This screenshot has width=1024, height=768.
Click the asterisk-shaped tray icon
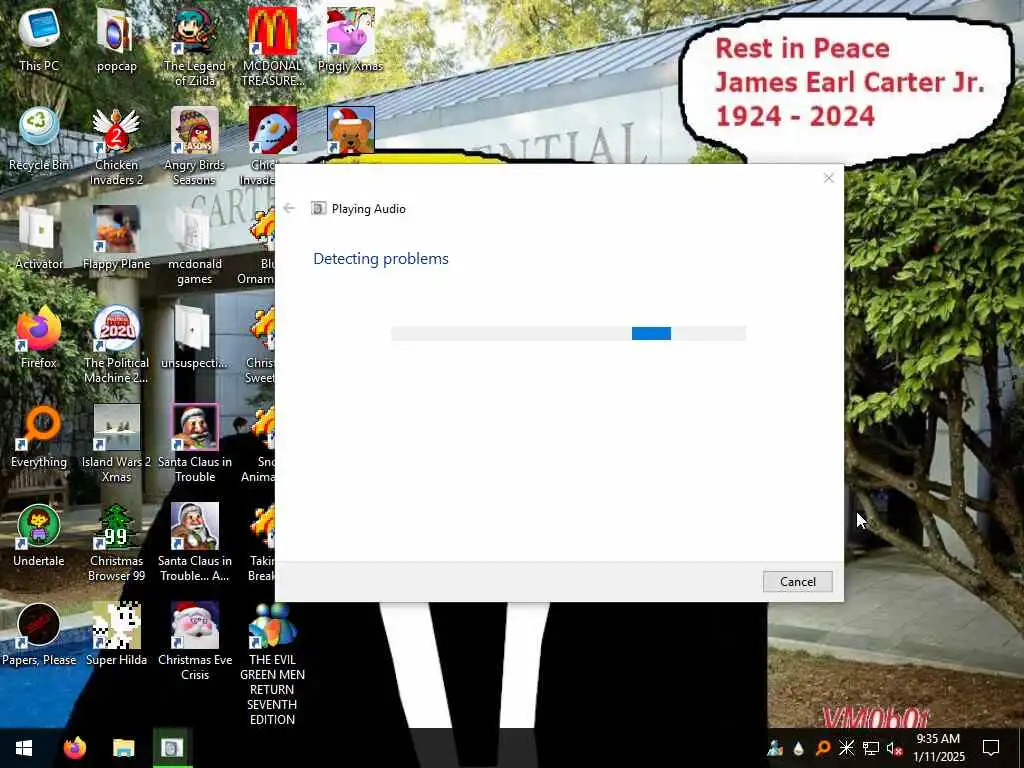click(846, 748)
